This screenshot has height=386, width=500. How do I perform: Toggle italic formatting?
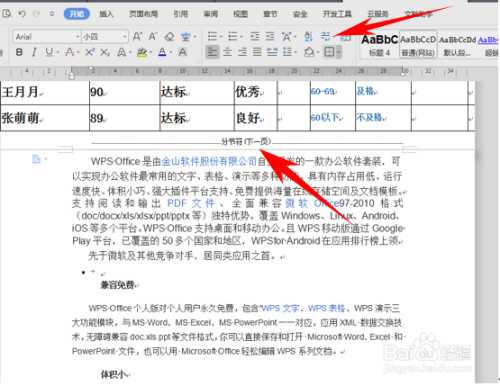click(34, 52)
